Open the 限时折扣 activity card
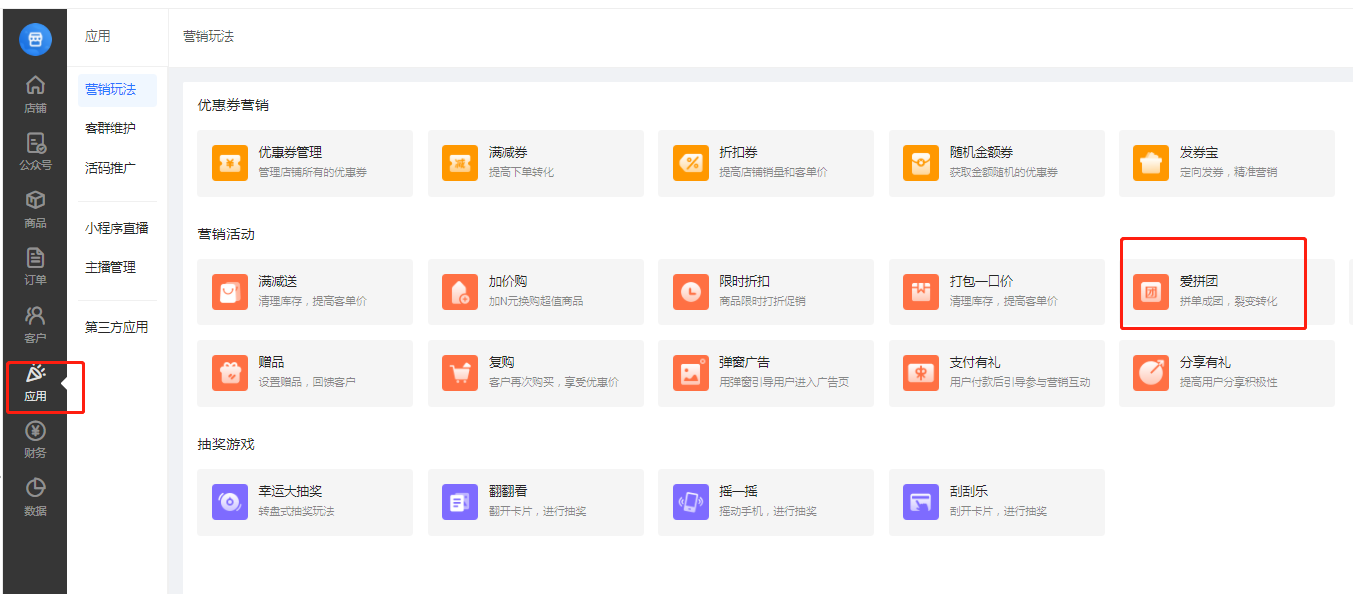The height and width of the screenshot is (594, 1353). tap(766, 292)
